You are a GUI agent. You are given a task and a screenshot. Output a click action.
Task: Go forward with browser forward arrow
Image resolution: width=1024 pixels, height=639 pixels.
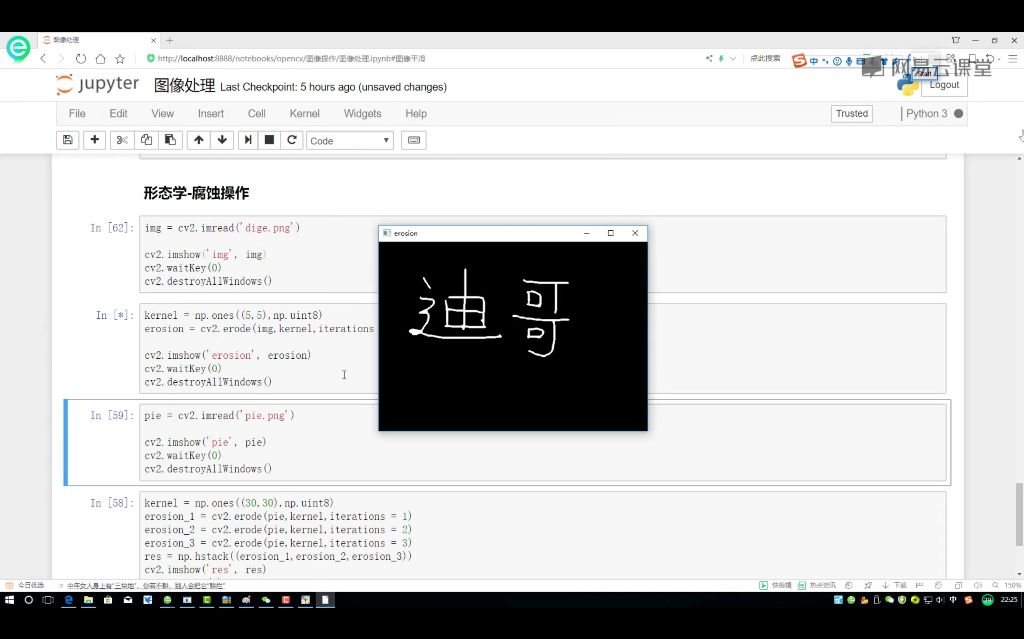point(62,59)
